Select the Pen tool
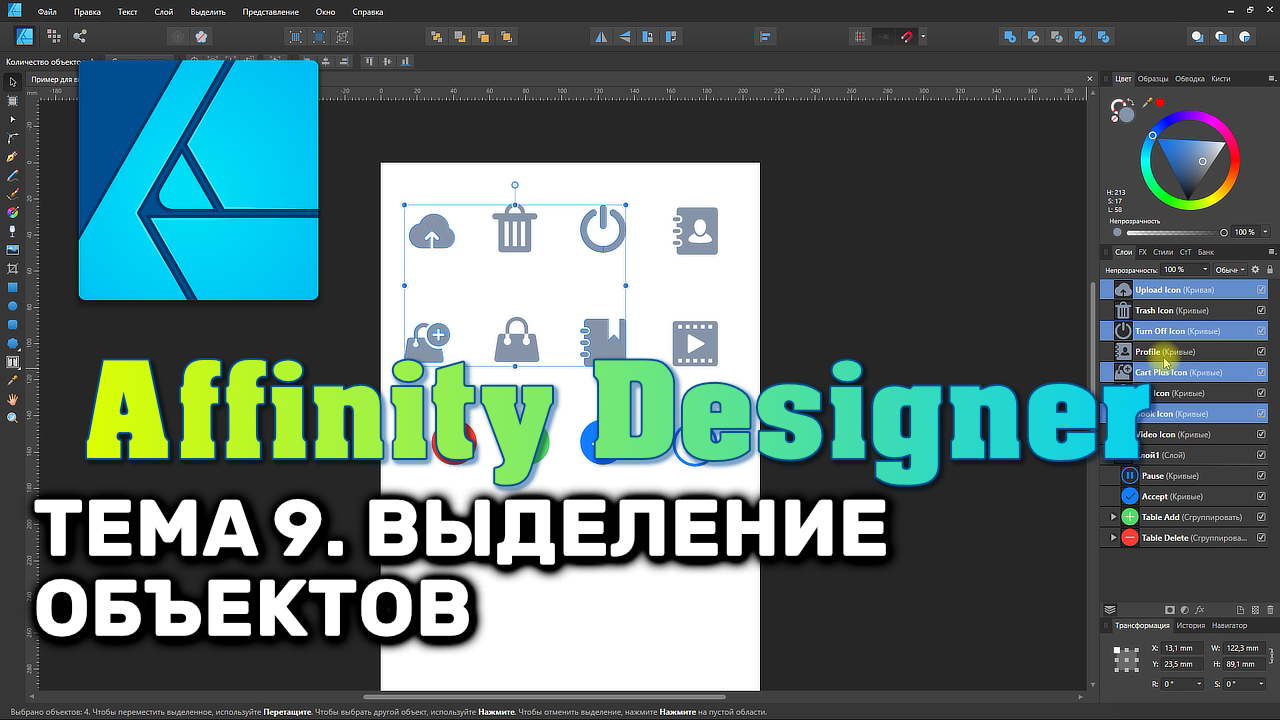The width and height of the screenshot is (1280, 720). [13, 157]
